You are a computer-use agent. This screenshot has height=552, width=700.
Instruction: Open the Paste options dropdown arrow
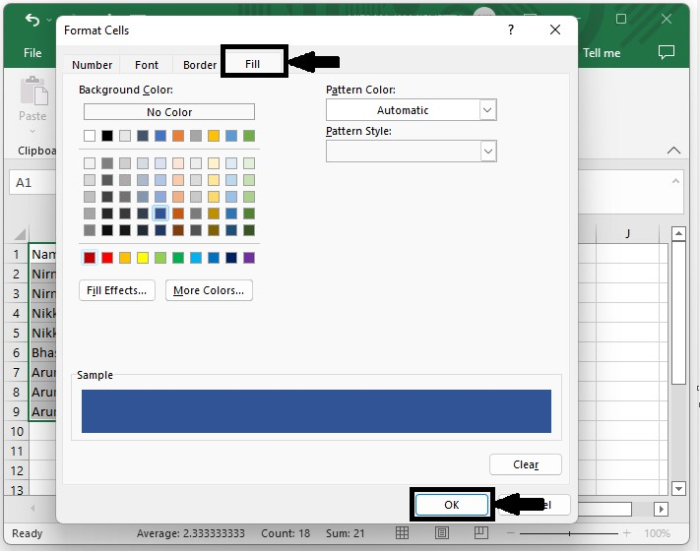coord(32,131)
